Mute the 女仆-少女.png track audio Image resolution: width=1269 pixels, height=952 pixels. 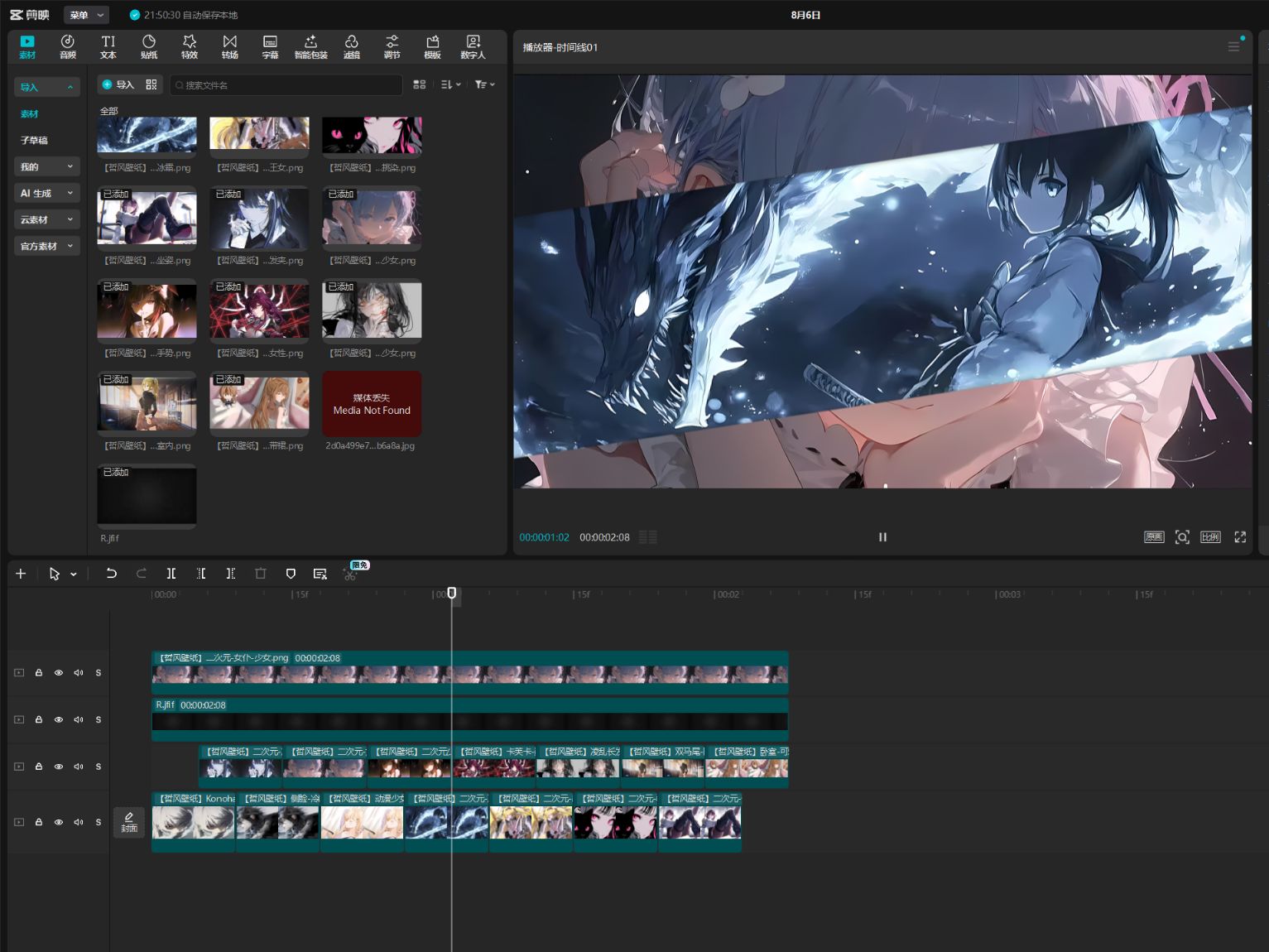tap(79, 673)
